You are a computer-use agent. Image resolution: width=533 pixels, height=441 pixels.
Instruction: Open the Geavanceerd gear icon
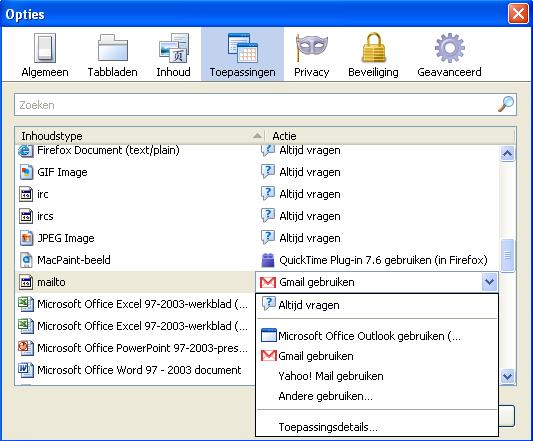pyautogui.click(x=450, y=48)
